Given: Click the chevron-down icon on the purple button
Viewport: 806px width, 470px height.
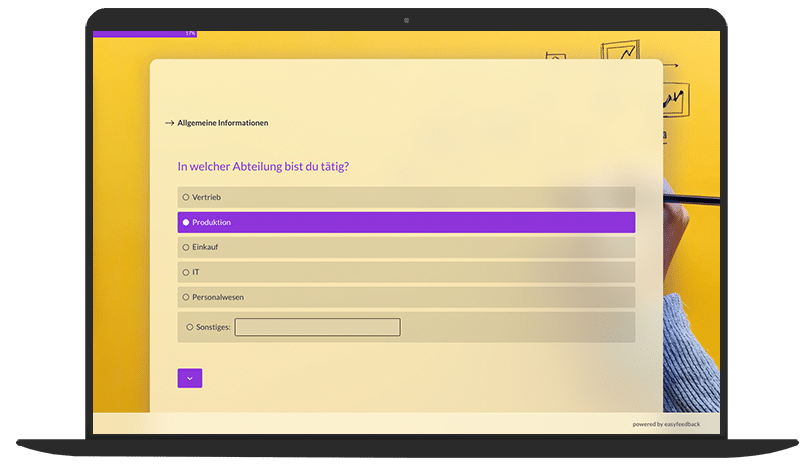Looking at the screenshot, I should [x=190, y=378].
